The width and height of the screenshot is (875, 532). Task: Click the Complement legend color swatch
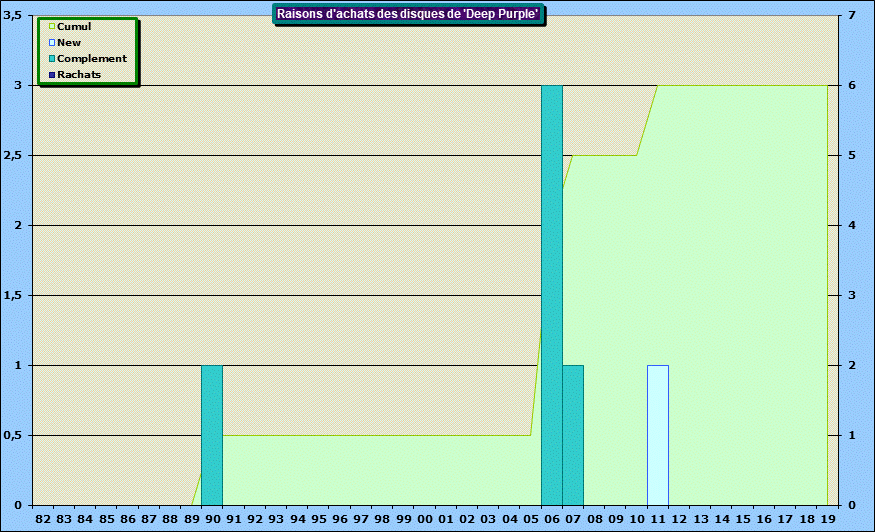(x=52, y=59)
